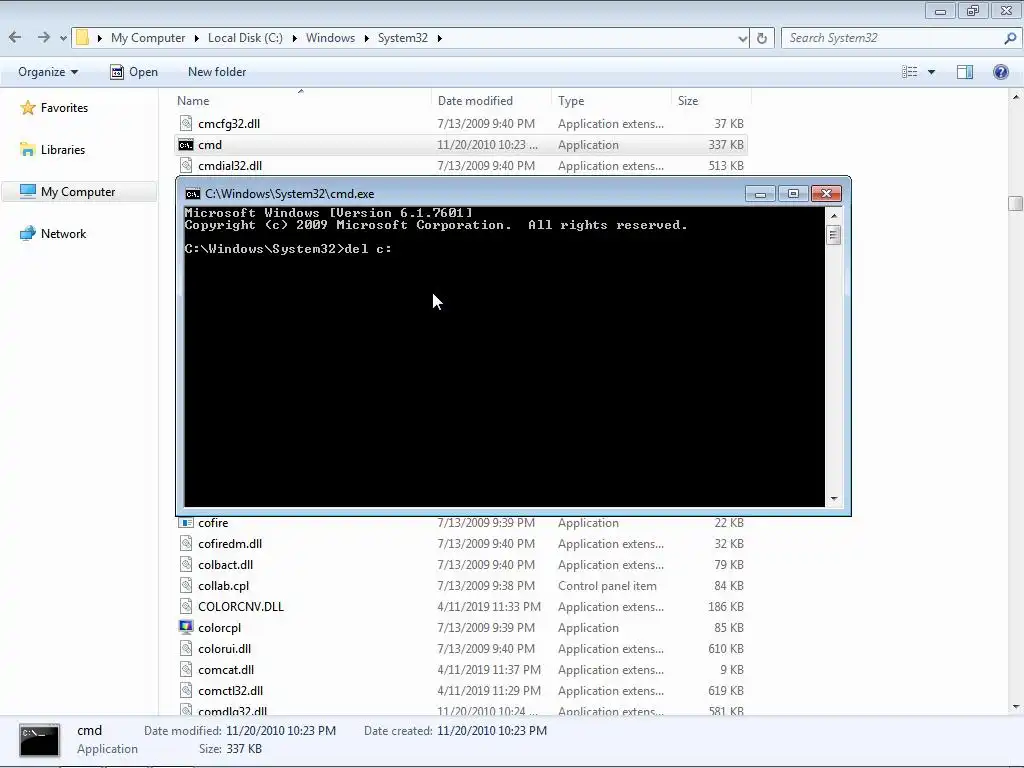Select the cofiredm.dll file
This screenshot has height=768, width=1024.
[230, 544]
